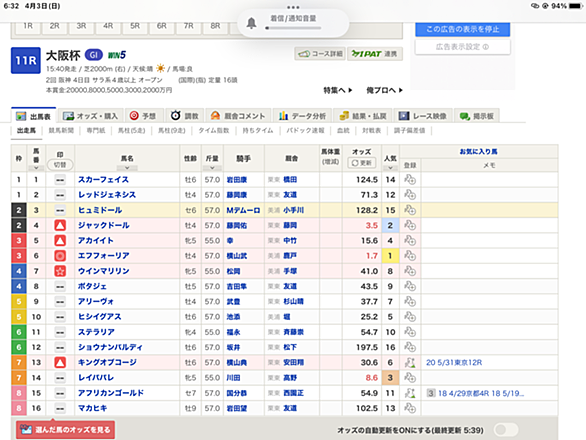Tap the notification bell icon
This screenshot has height=440, width=586.
click(251, 23)
